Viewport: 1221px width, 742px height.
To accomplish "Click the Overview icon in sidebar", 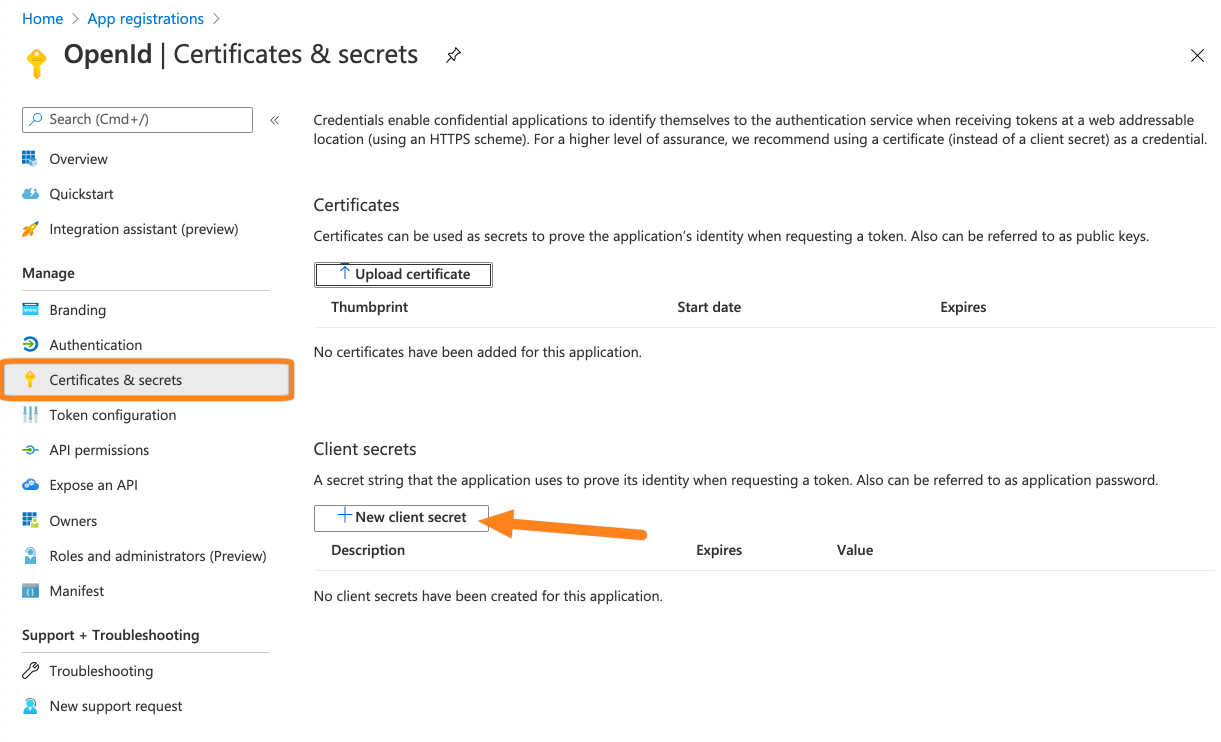I will 30,159.
